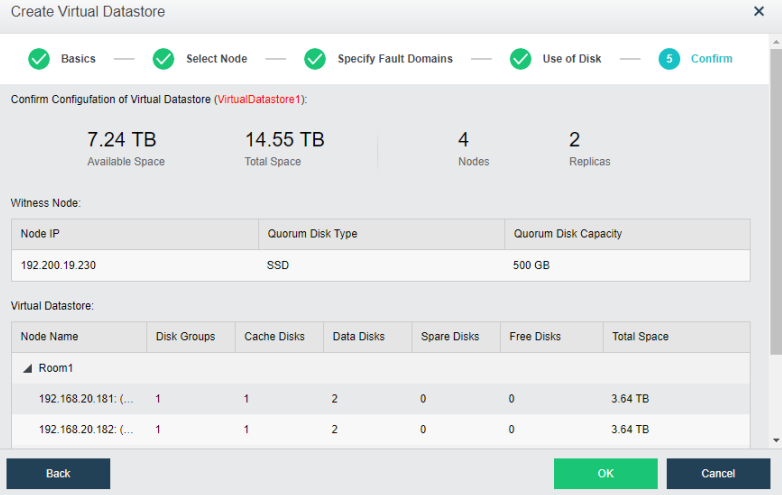Click the Specify Fault Domains checkmark icon
The height and width of the screenshot is (495, 782).
click(x=315, y=59)
